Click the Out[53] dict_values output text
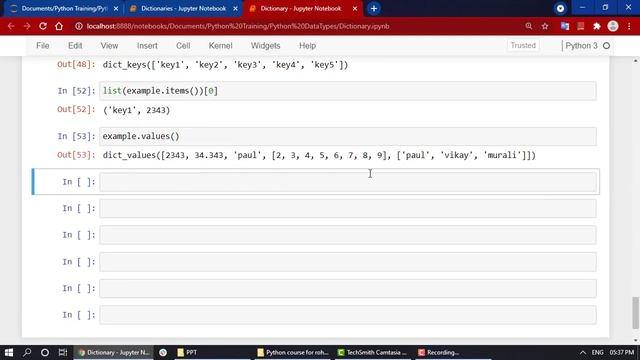 point(319,155)
